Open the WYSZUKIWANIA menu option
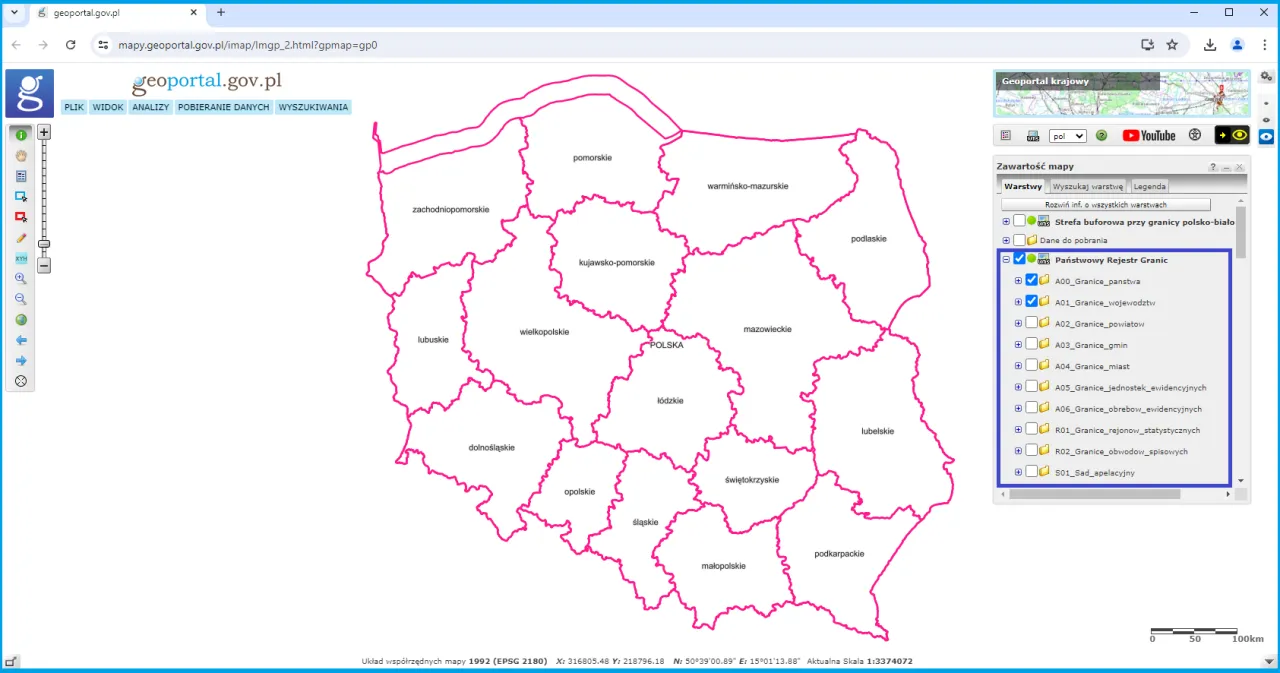This screenshot has height=673, width=1280. point(313,107)
